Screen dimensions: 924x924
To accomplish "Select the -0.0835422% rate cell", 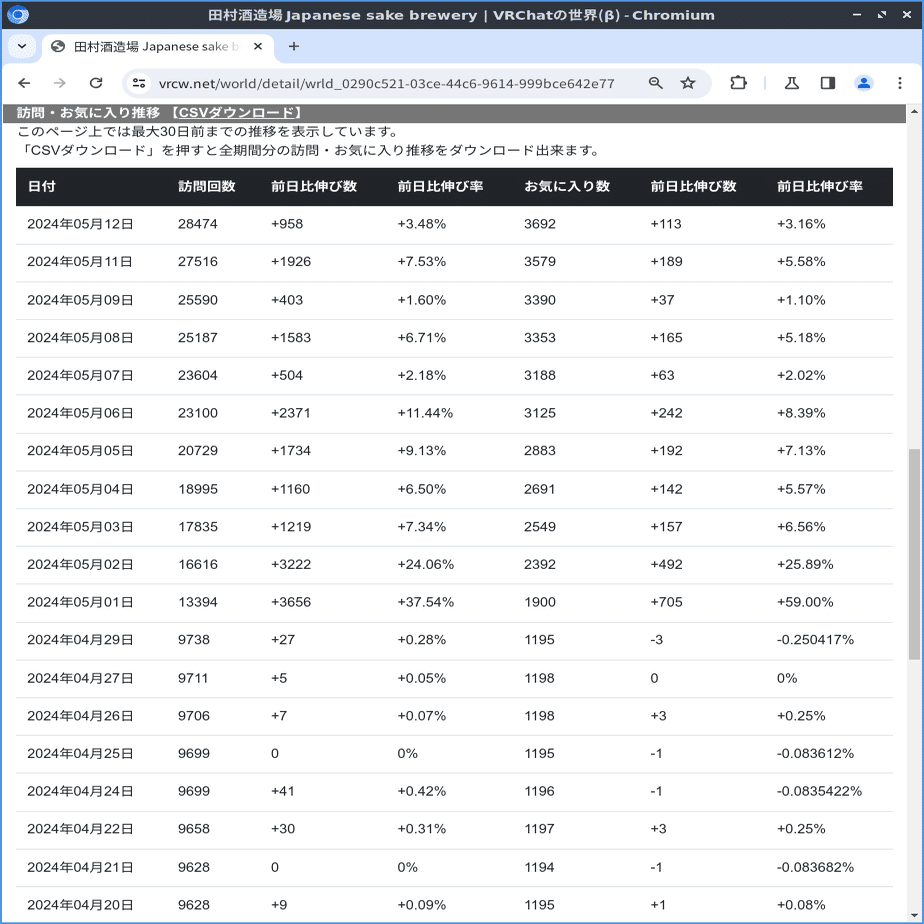I will 820,792.
